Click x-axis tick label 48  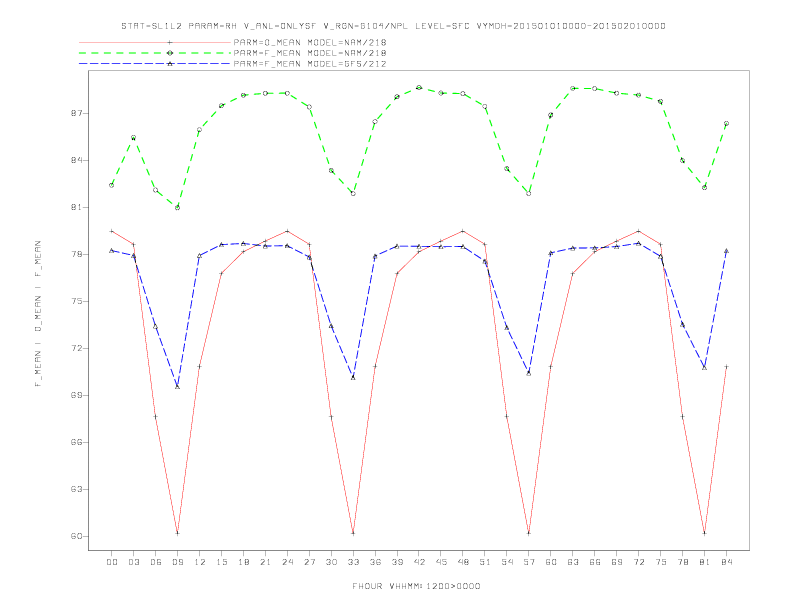(463, 562)
